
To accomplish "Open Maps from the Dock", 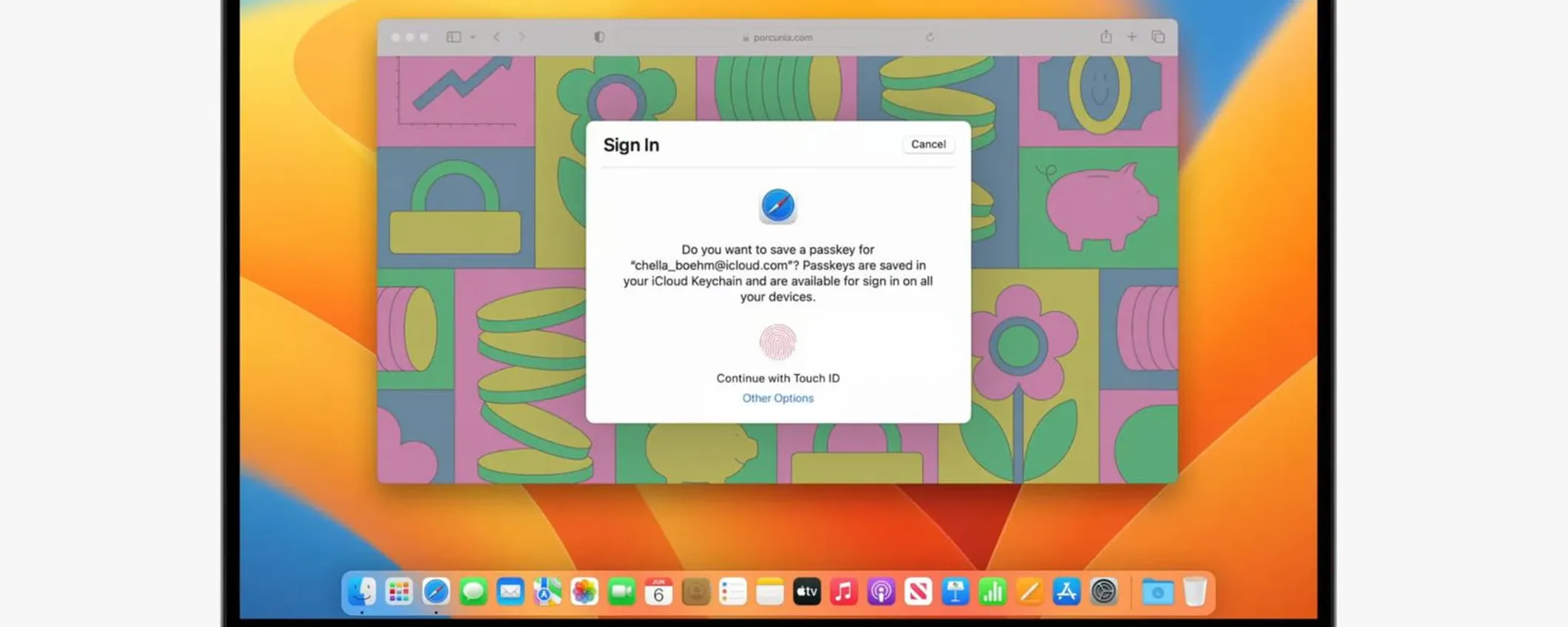I will coord(547,592).
